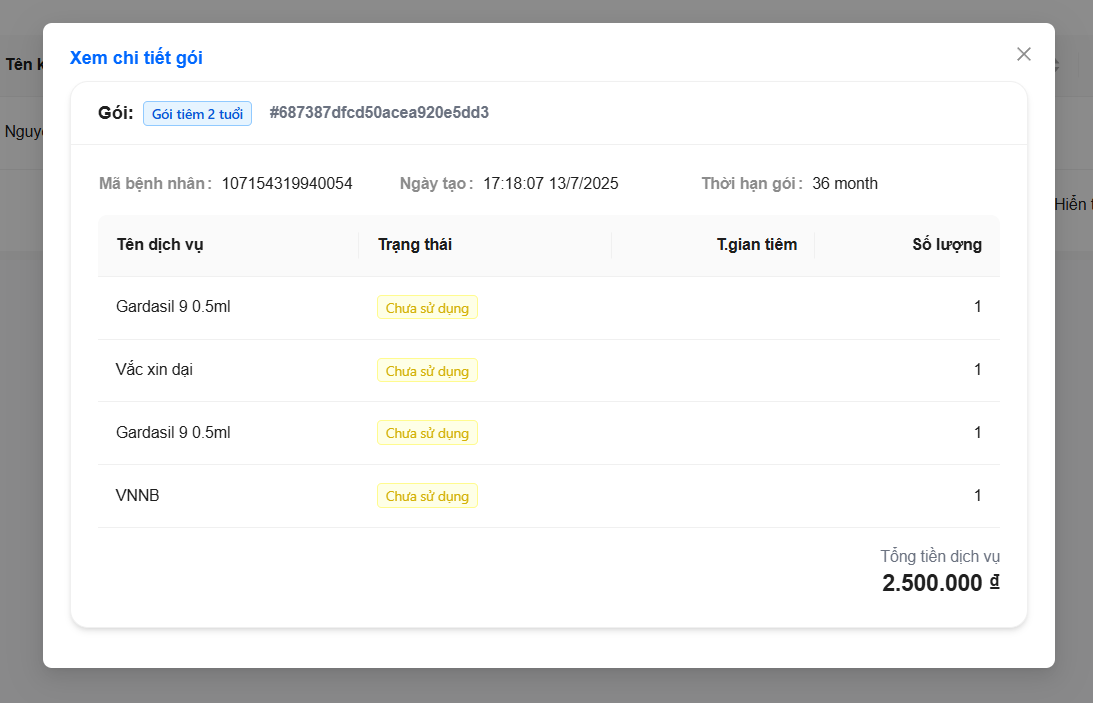This screenshot has width=1093, height=703.
Task: Click the status badge in the first Gardasil row
Action: tap(427, 308)
